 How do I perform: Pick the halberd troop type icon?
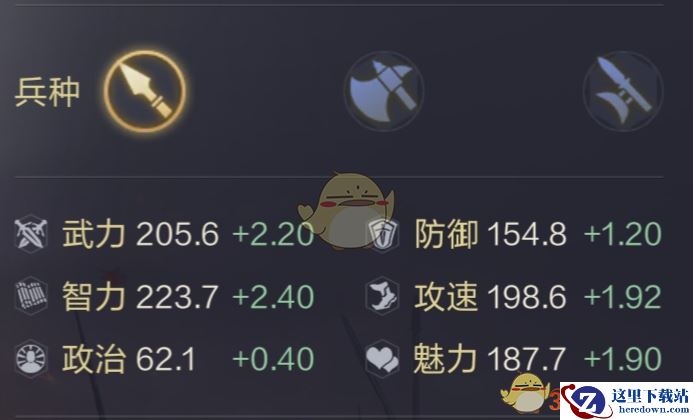623,91
